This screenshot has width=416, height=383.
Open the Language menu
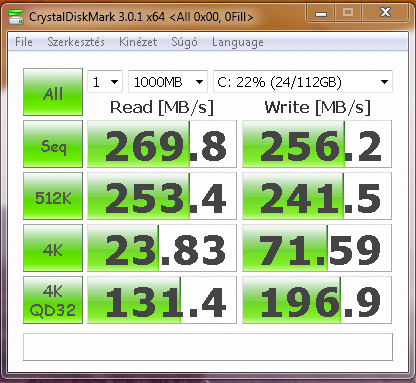click(x=238, y=42)
